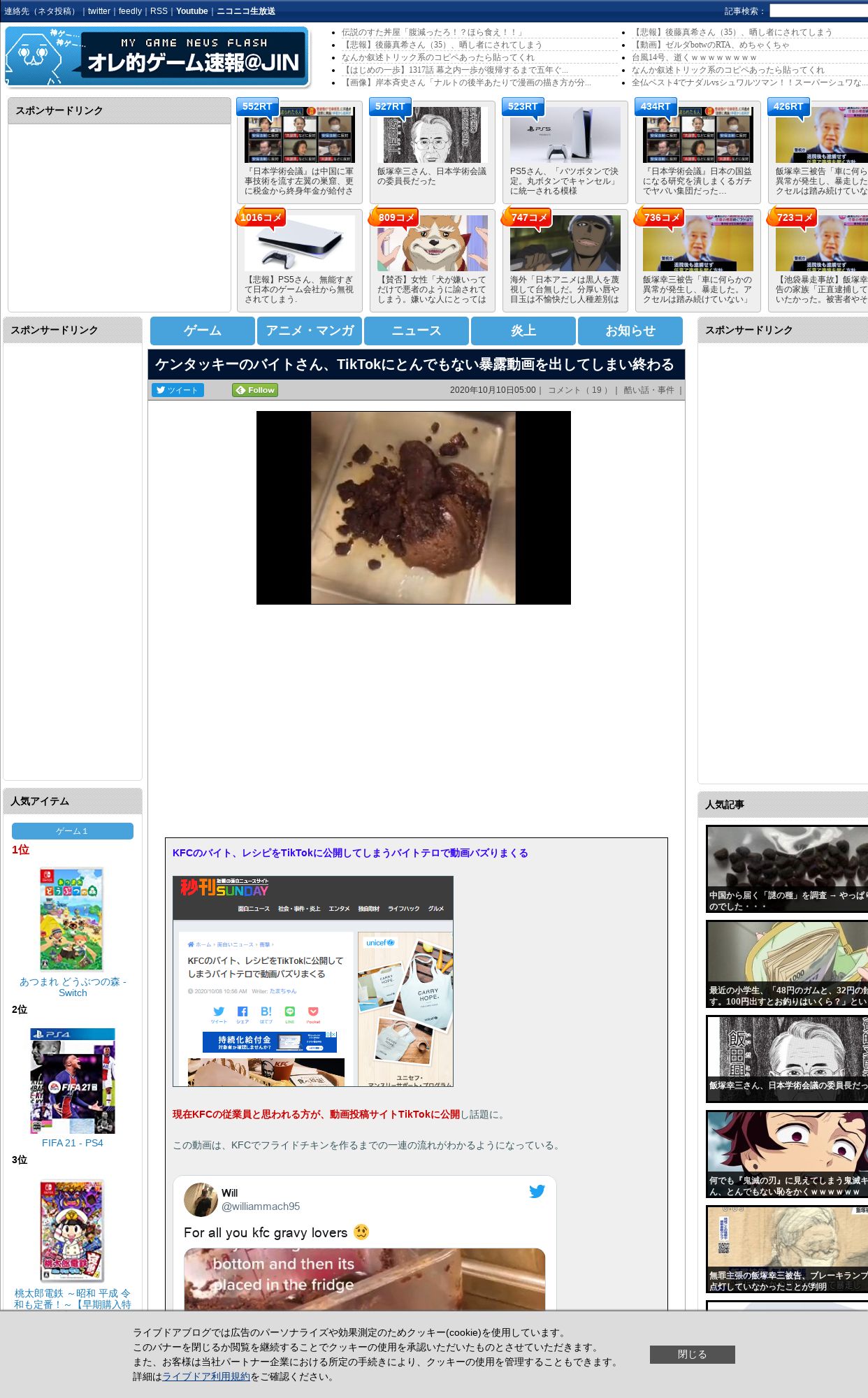Open popular article 中国から届く謎の種
This screenshot has height=1398, width=868.
787,869
